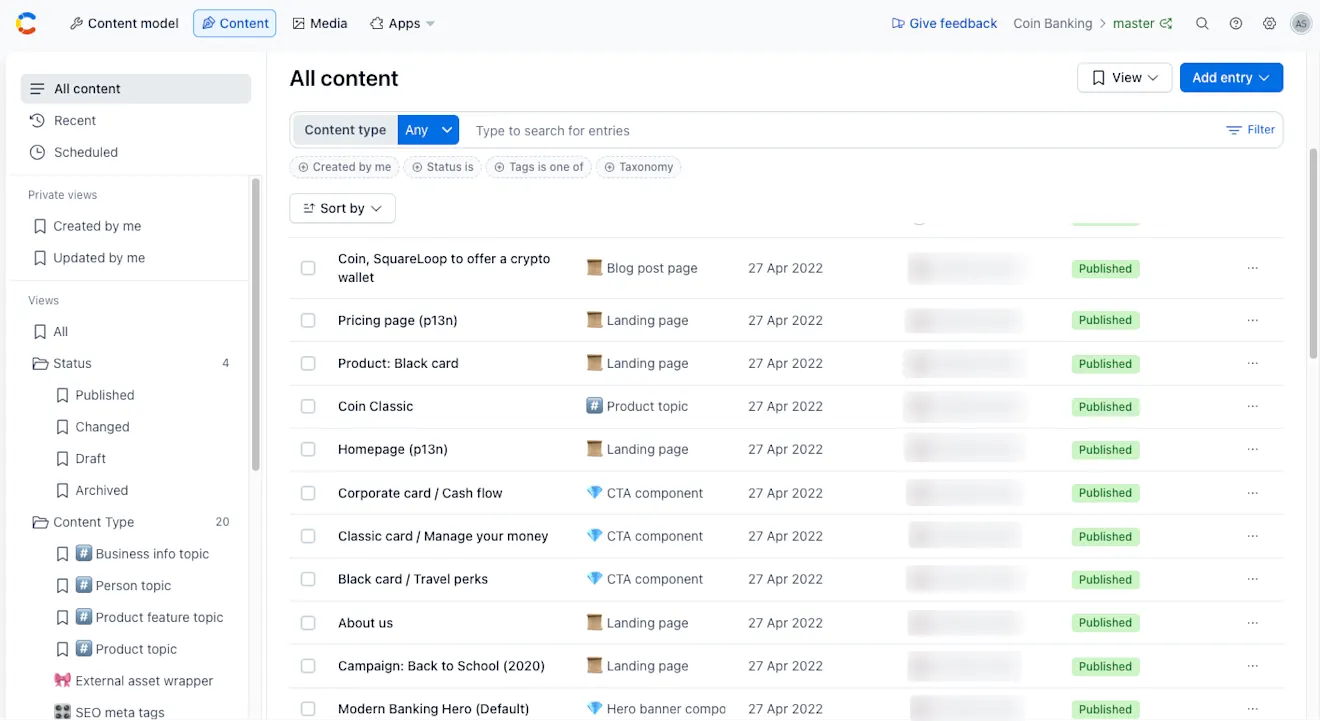Click the bookmark icon beside Created by me view

coord(40,226)
